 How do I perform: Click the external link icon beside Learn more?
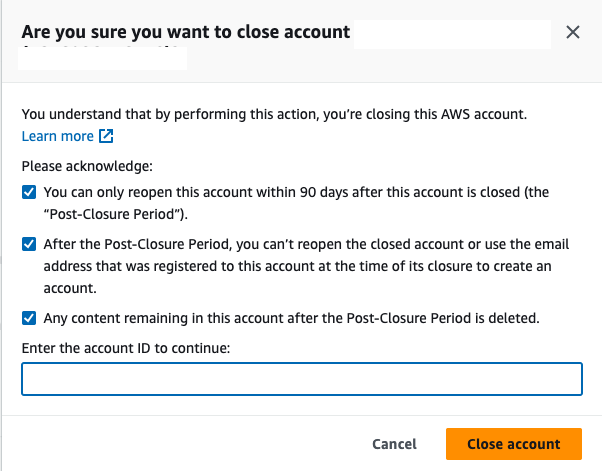tap(106, 136)
